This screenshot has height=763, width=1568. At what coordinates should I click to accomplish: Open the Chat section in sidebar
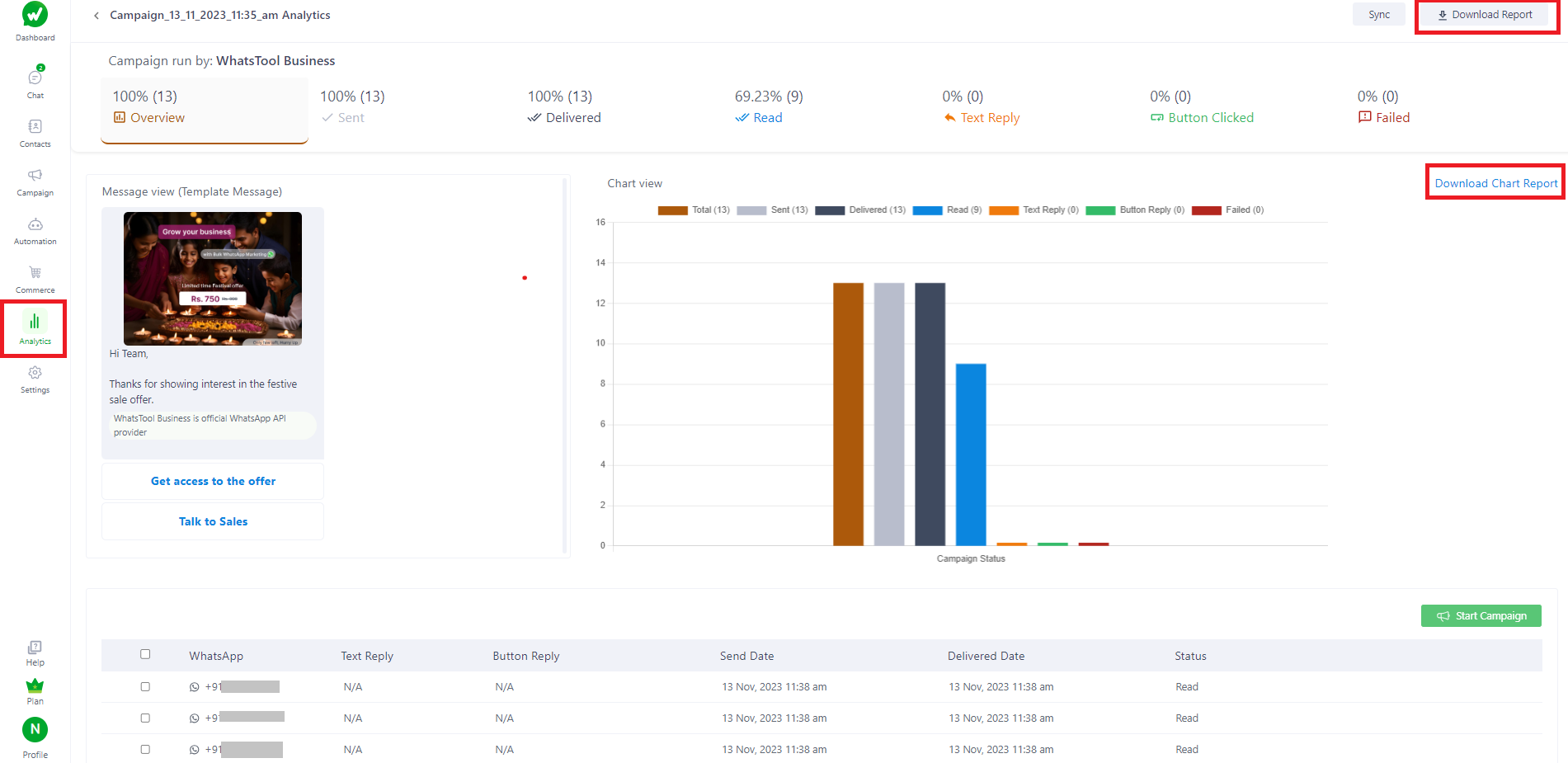35,82
